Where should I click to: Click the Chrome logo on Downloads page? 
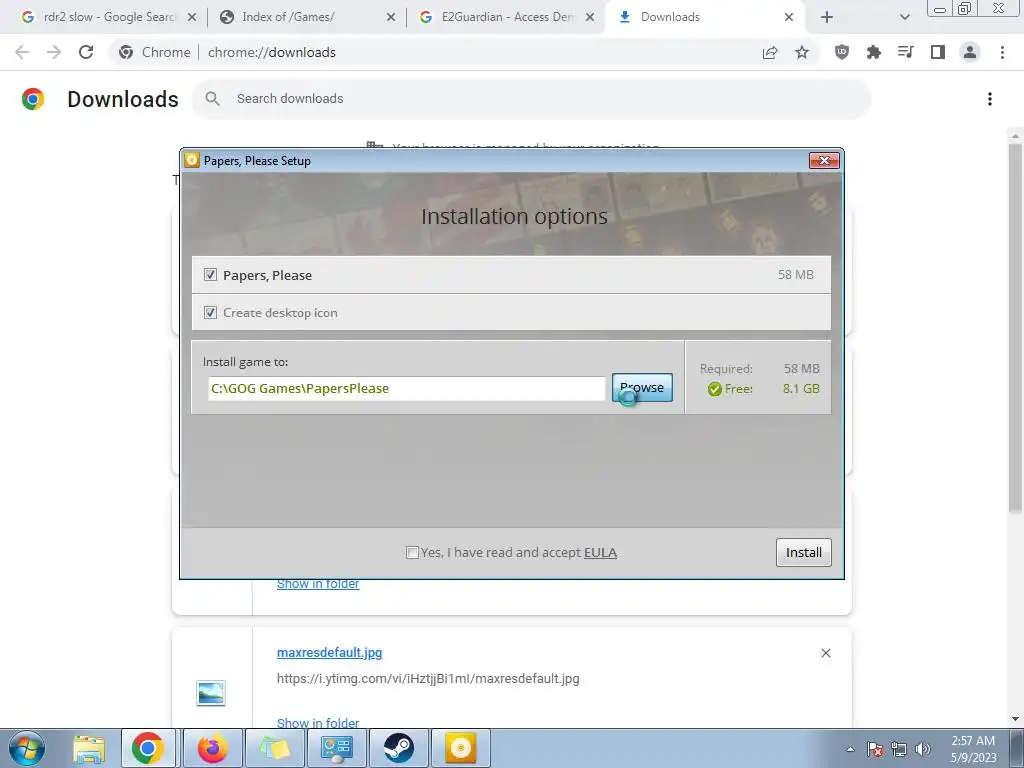click(33, 99)
